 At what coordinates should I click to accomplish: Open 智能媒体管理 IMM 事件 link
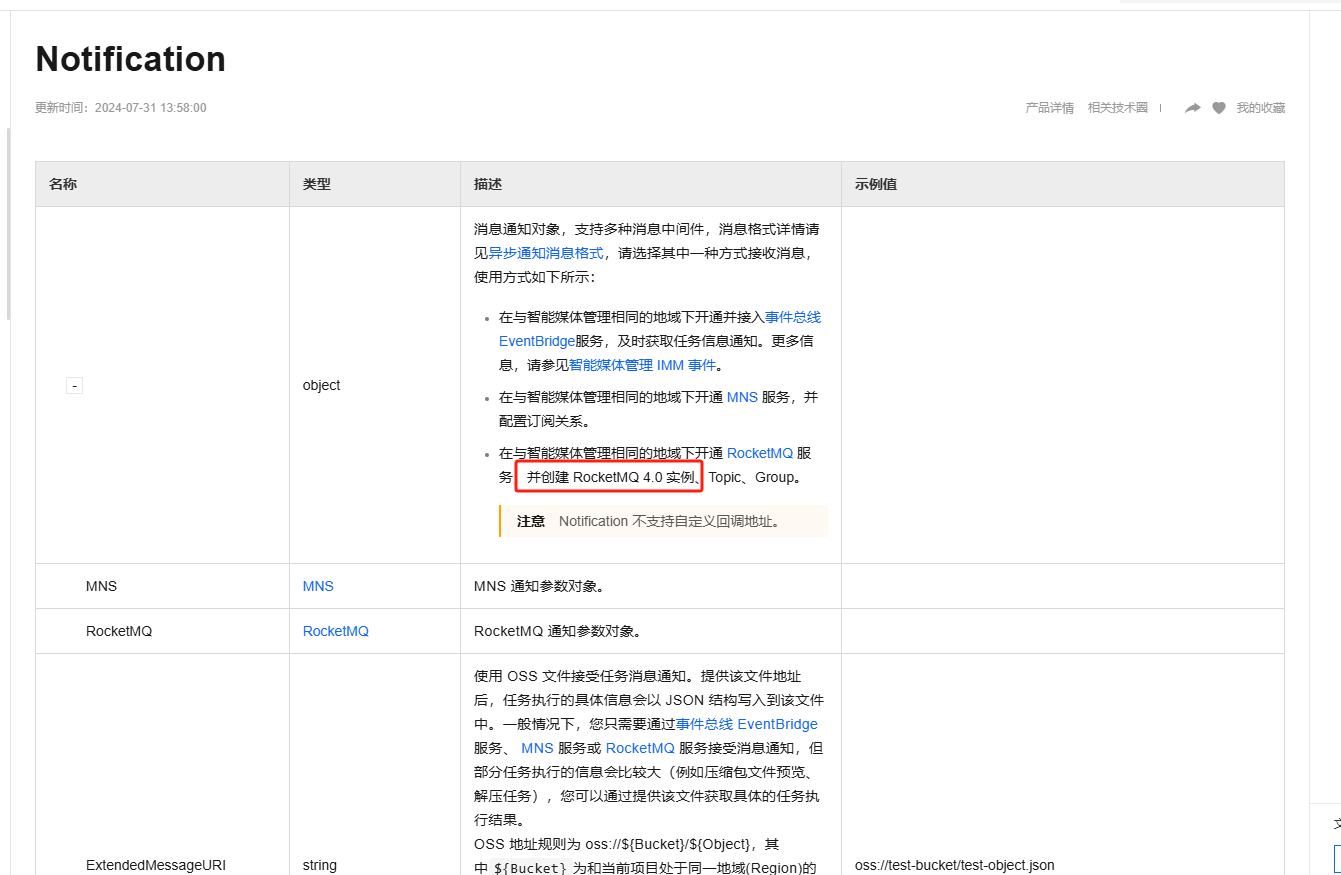point(642,365)
